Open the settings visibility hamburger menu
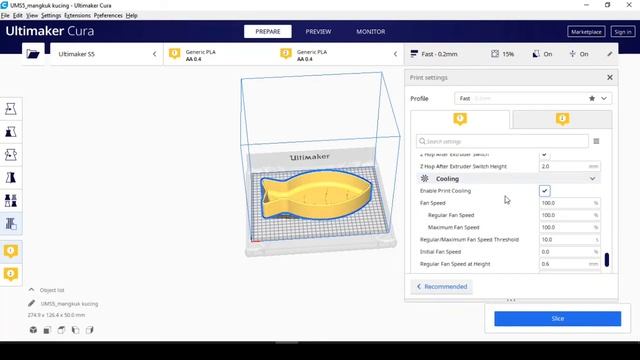Image resolution: width=640 pixels, height=360 pixels. coord(596,141)
